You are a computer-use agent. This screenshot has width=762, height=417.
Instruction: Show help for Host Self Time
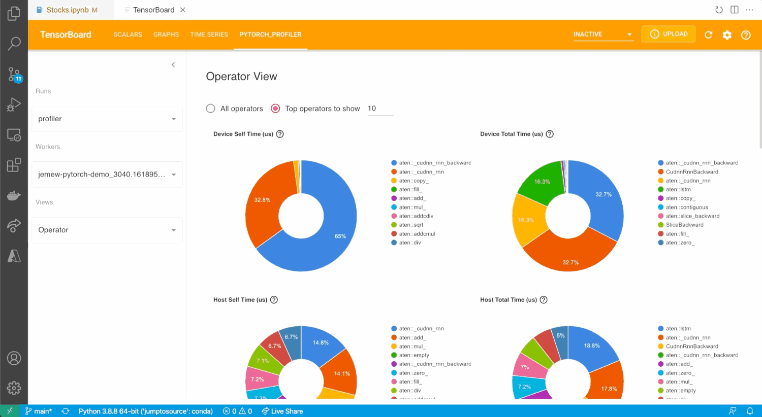[274, 300]
